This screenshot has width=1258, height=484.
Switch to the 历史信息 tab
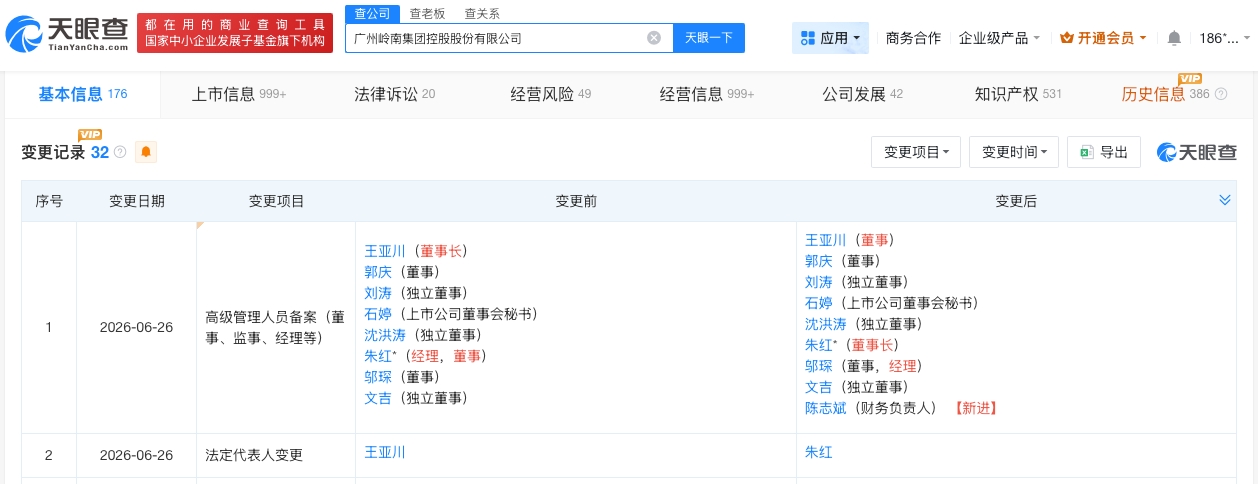click(x=1166, y=94)
